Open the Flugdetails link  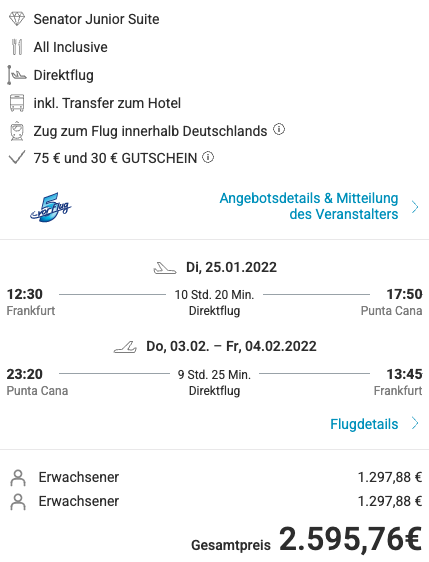click(364, 424)
